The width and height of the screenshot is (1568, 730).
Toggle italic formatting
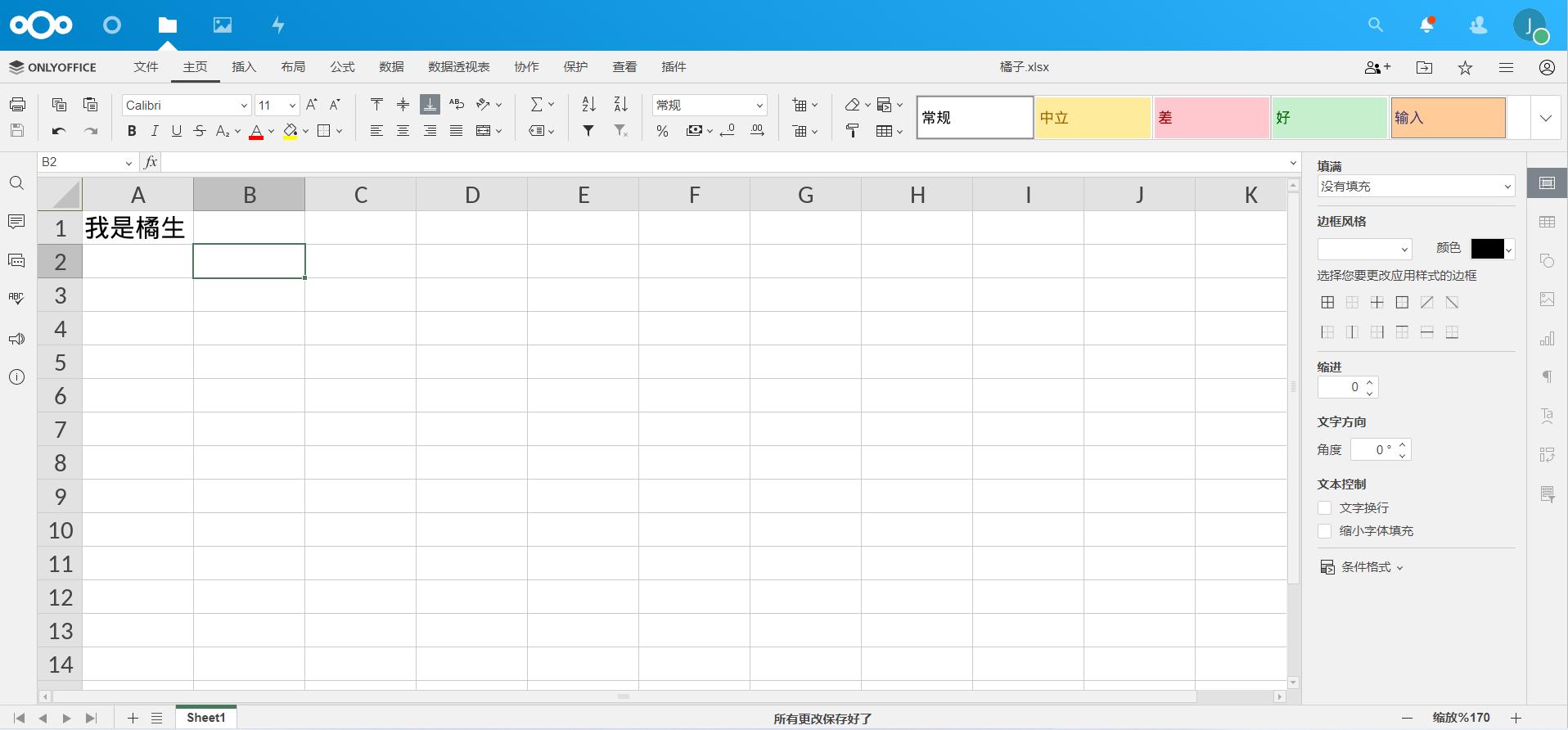tap(154, 131)
